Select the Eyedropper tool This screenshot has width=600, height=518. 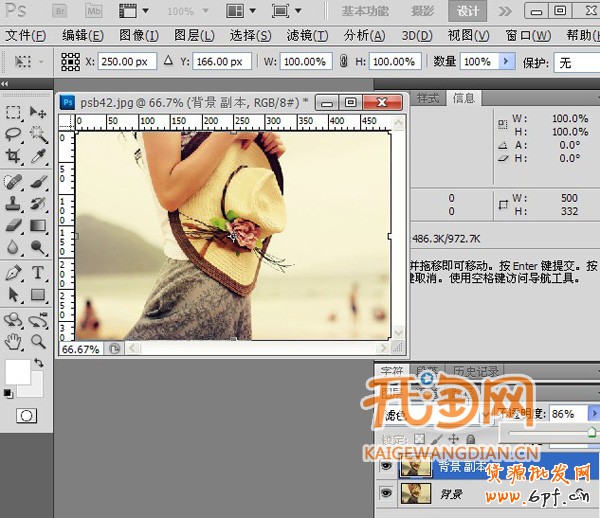(38, 156)
